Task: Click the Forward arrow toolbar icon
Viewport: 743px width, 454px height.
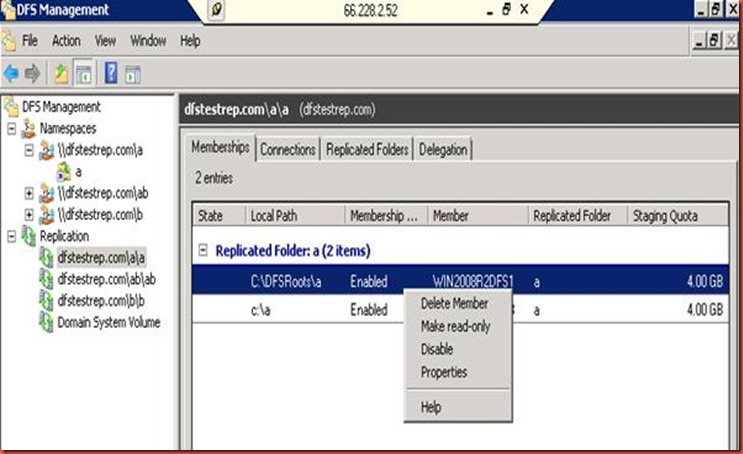Action: click(33, 73)
